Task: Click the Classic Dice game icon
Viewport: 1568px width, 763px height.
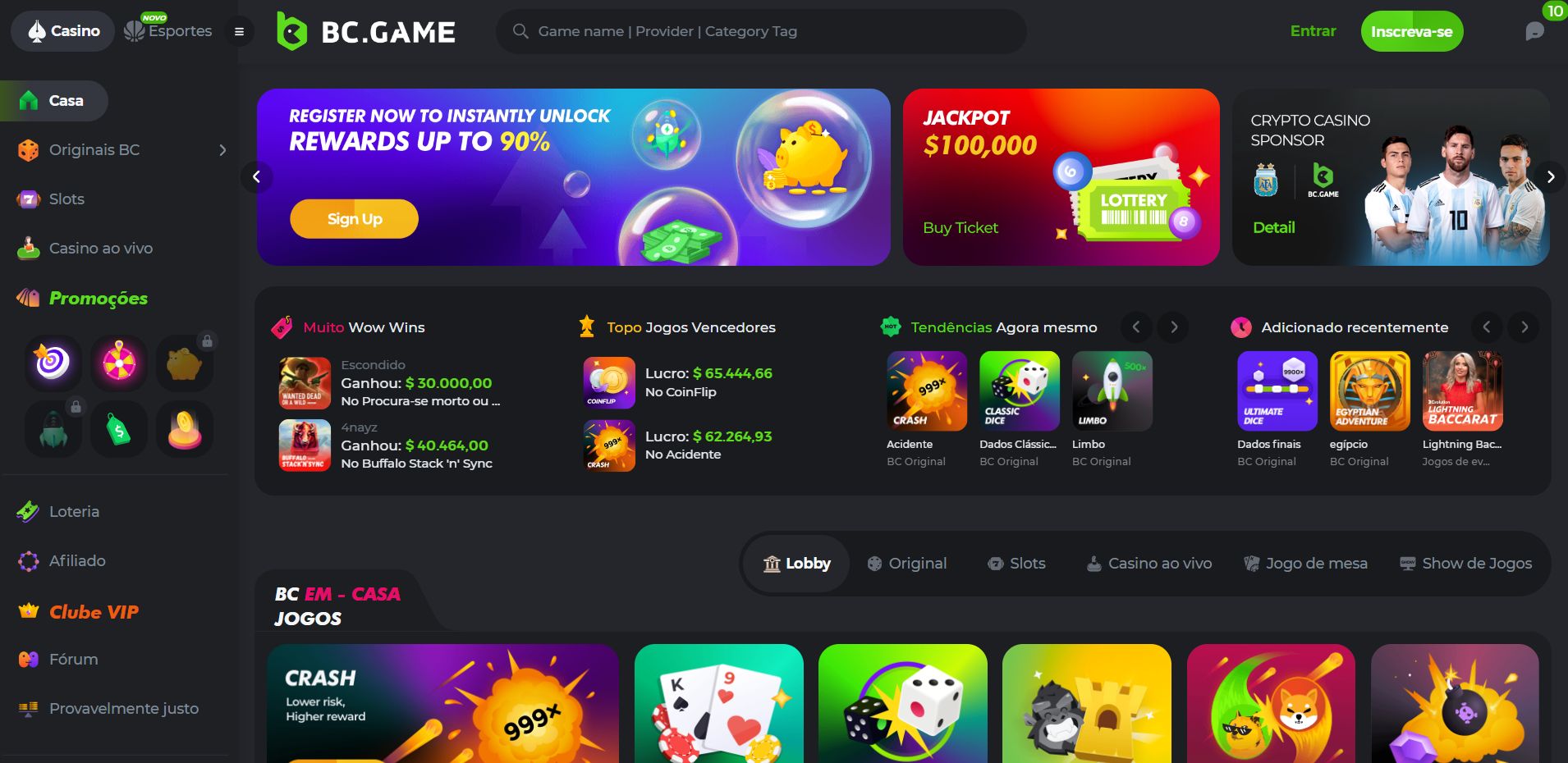Action: coord(1019,391)
